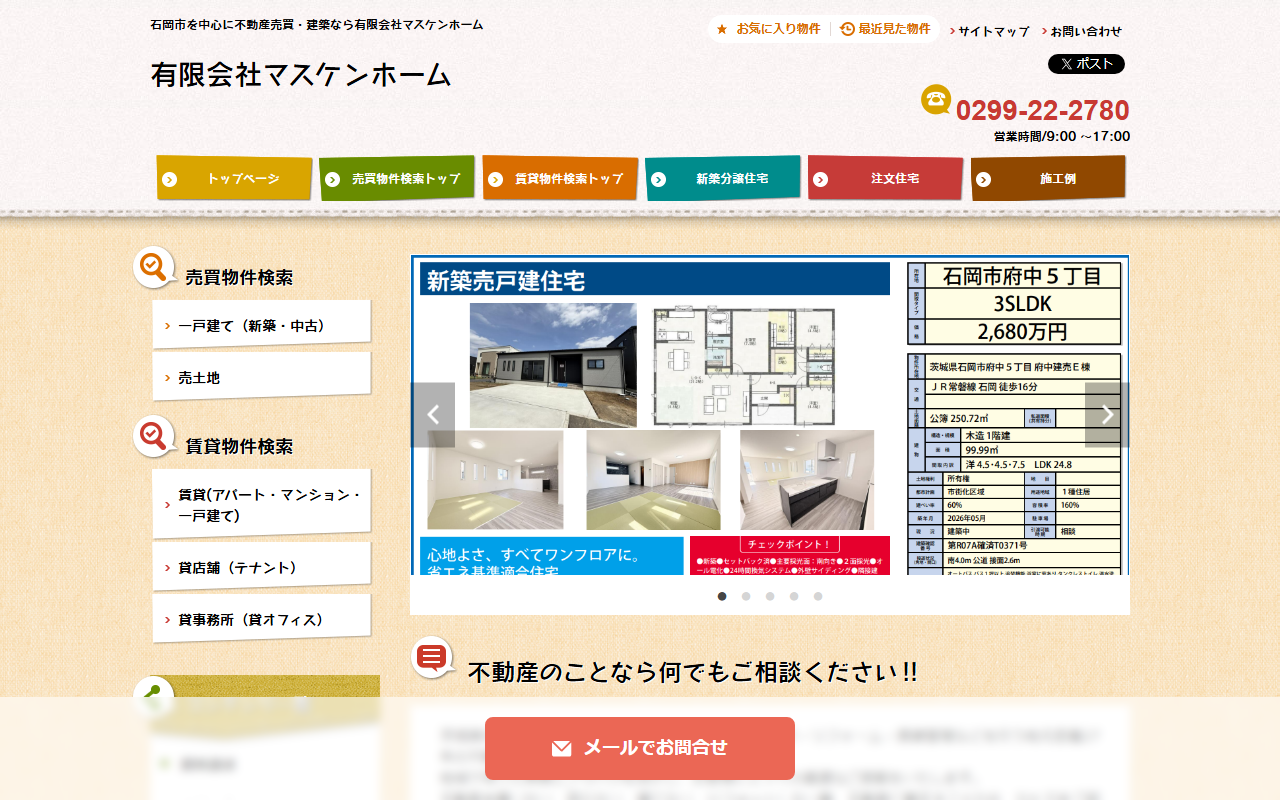Screen dimensions: 1280x800
Task: Click the arrow icon on 注文住宅 tab
Action: pos(821,180)
